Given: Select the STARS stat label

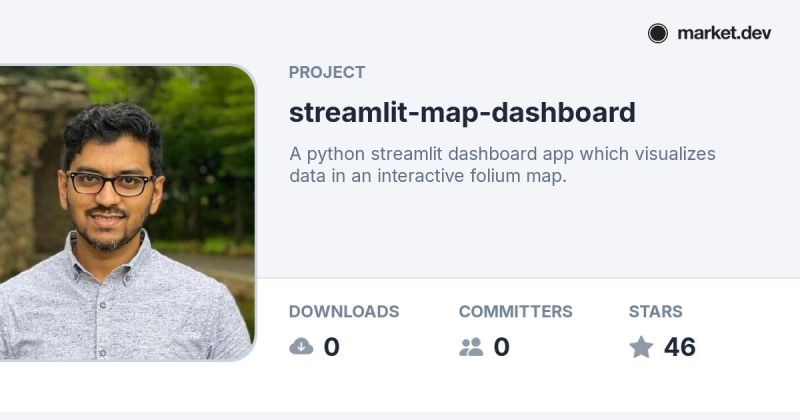Looking at the screenshot, I should pyautogui.click(x=656, y=311).
